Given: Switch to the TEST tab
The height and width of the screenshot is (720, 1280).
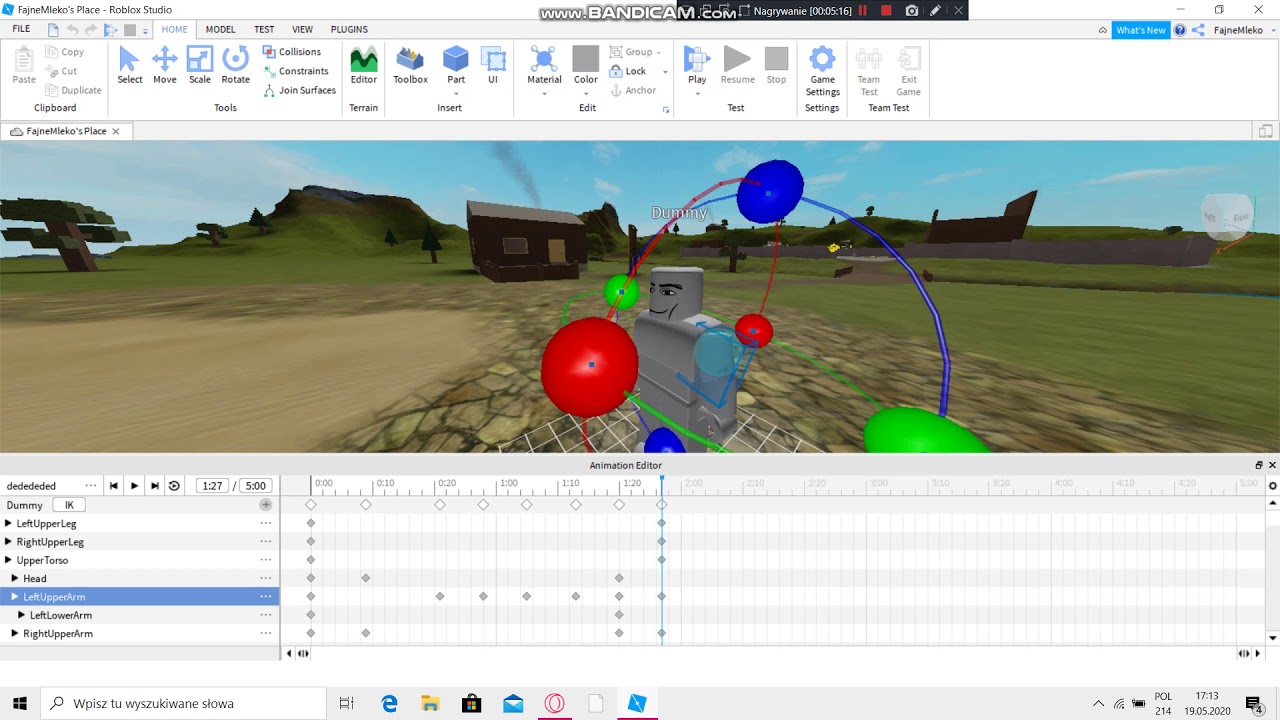Looking at the screenshot, I should pos(264,30).
